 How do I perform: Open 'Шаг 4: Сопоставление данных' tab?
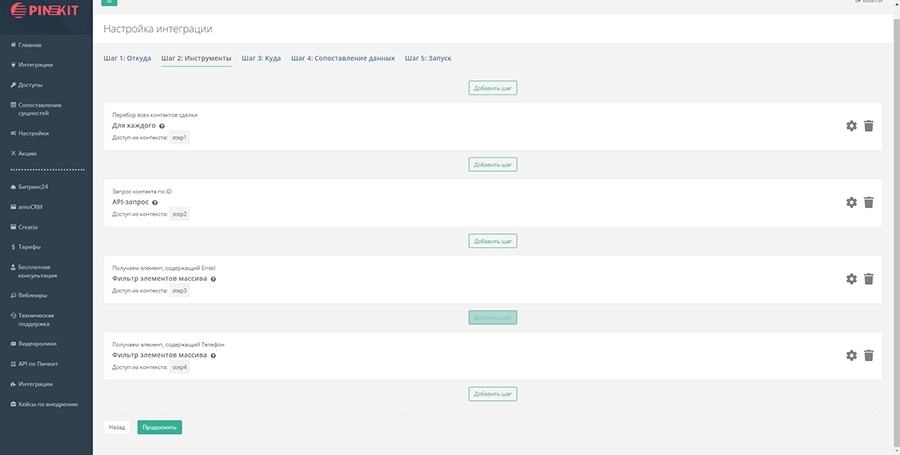coord(342,58)
